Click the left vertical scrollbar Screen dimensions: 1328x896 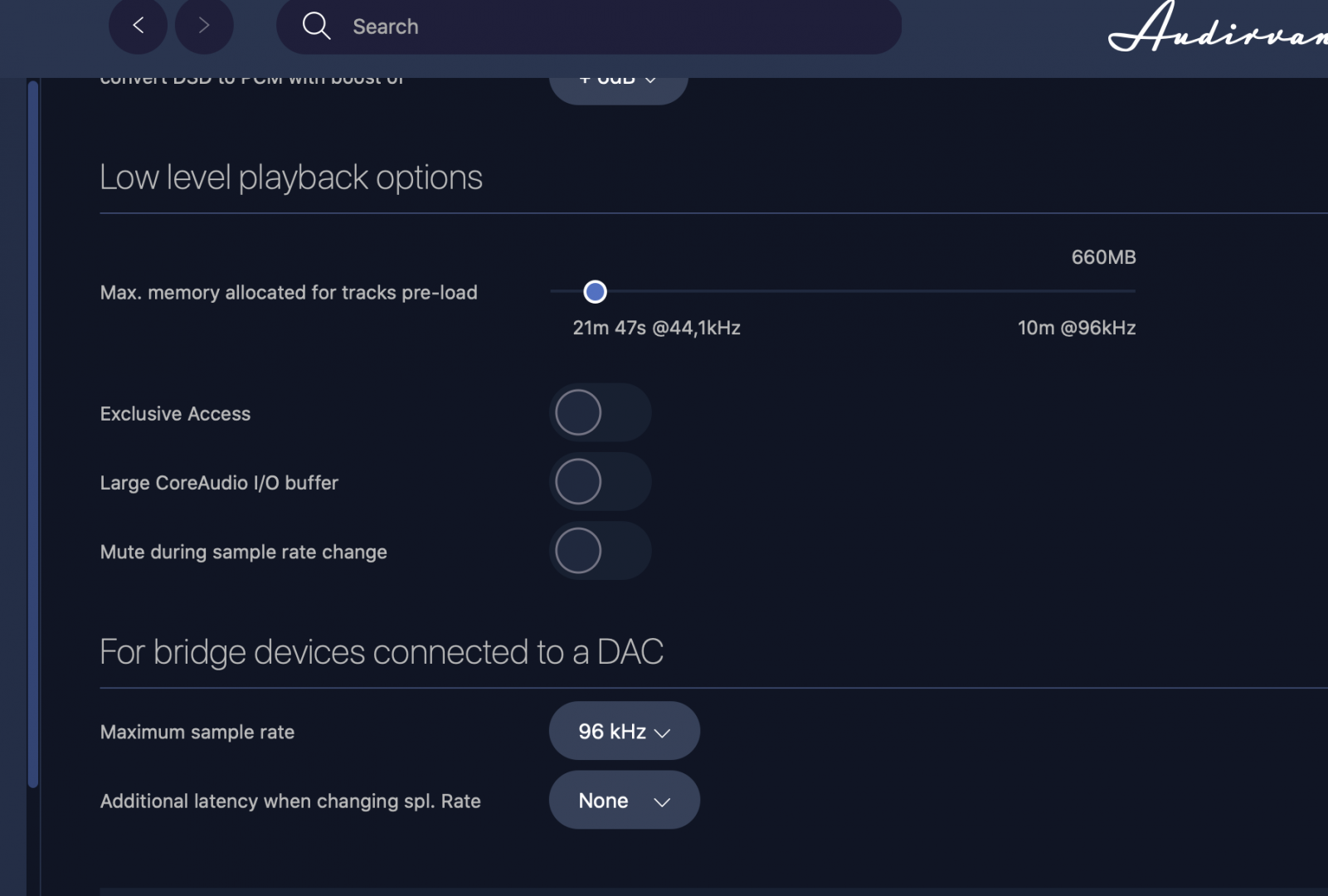point(33,431)
